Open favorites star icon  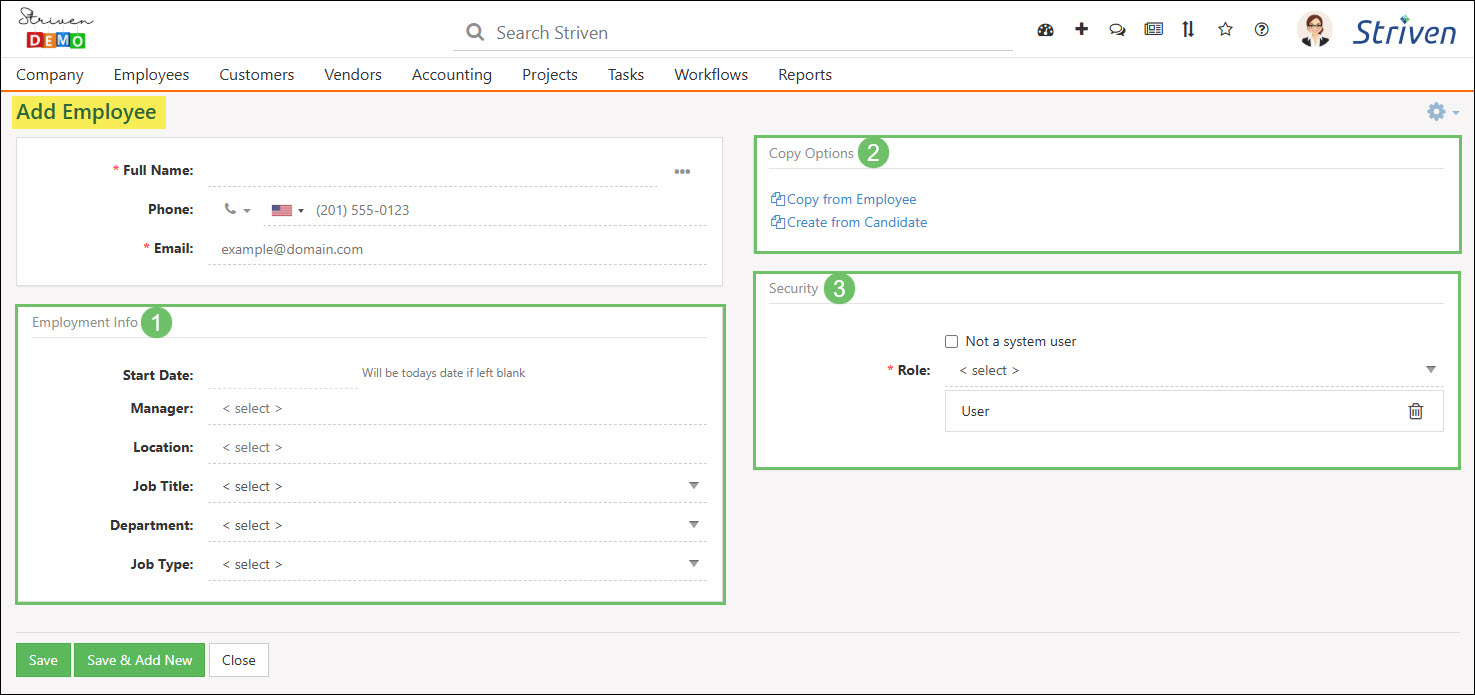pyautogui.click(x=1225, y=30)
